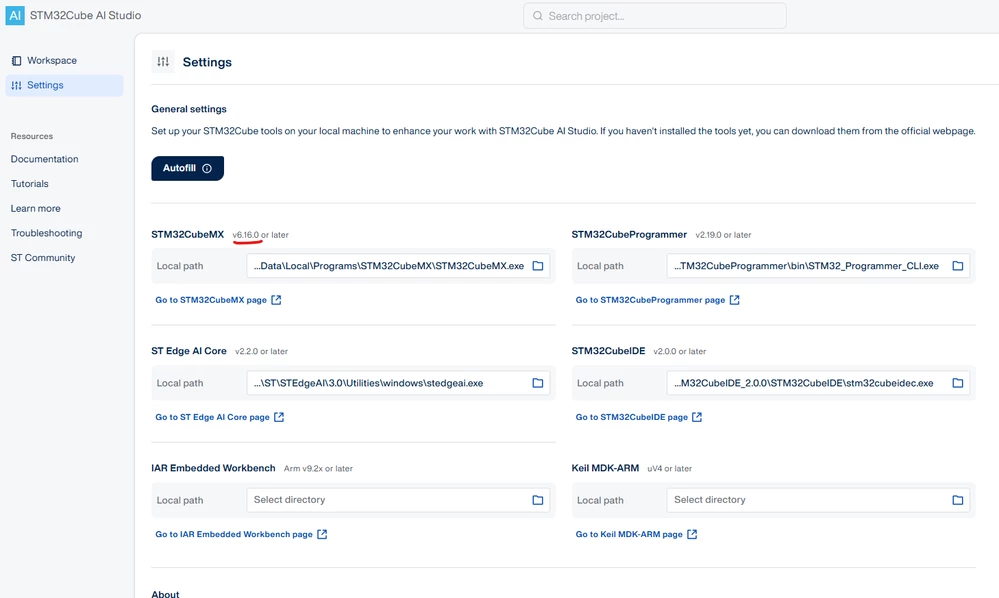Click external link icon beside ST Edge AI Core page
The image size is (999, 598).
pyautogui.click(x=278, y=417)
